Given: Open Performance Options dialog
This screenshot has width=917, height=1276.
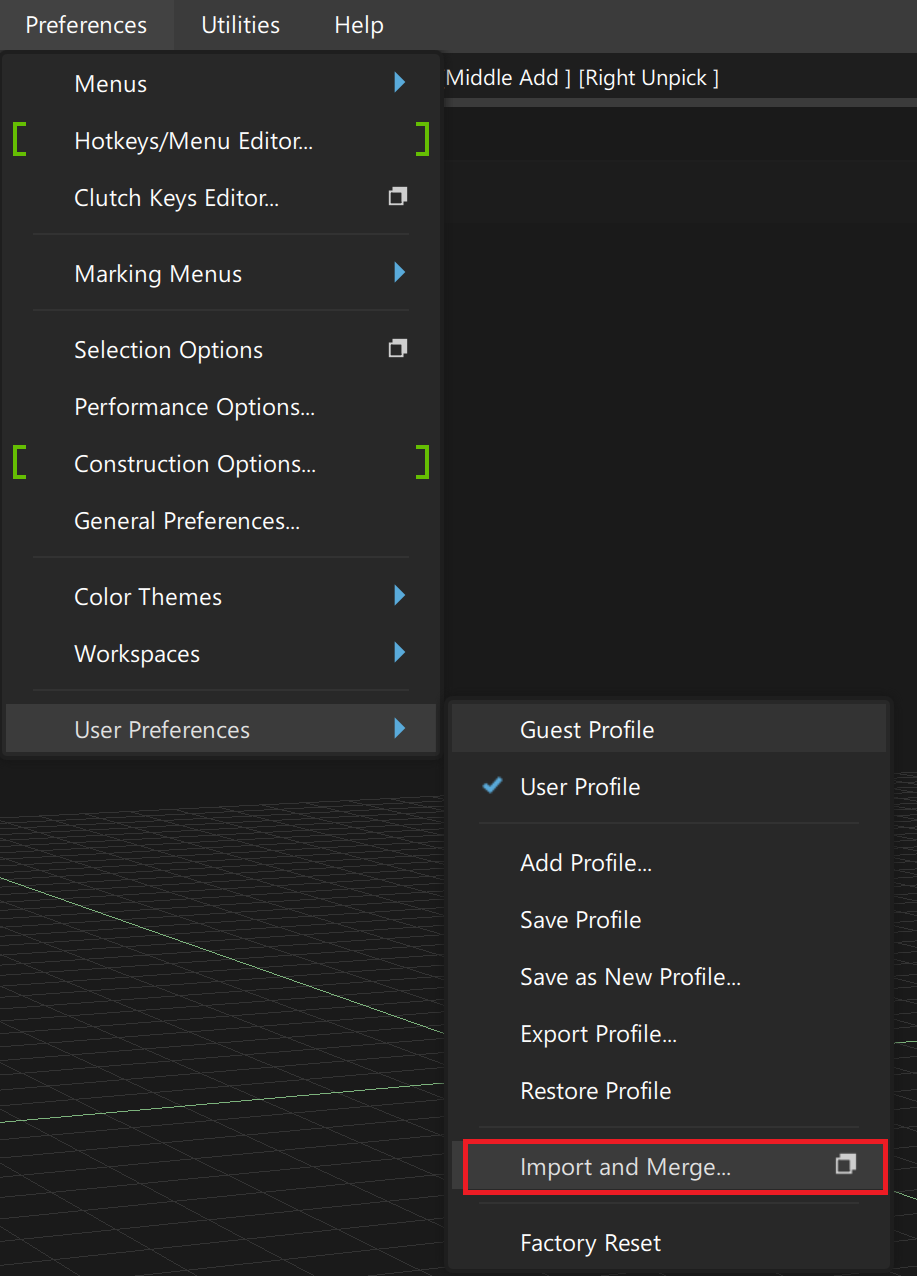Looking at the screenshot, I should click(x=194, y=407).
